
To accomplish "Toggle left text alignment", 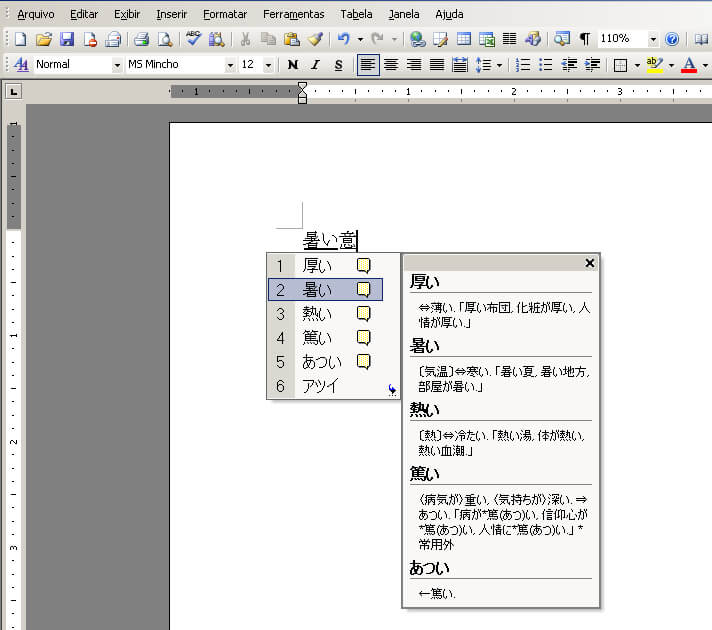I will pyautogui.click(x=368, y=64).
